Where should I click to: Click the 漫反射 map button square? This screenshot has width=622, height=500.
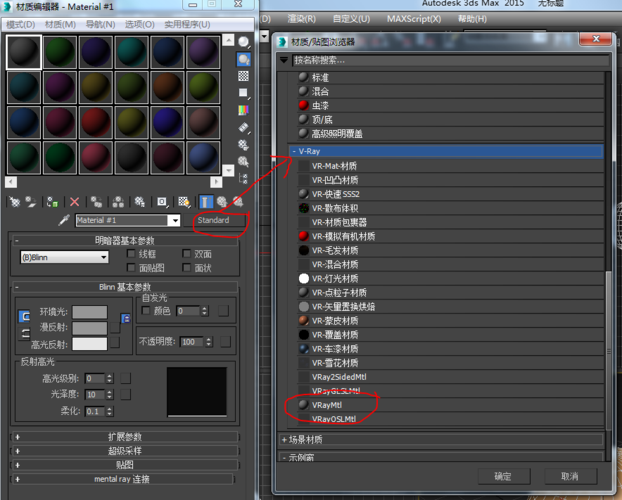[115, 328]
